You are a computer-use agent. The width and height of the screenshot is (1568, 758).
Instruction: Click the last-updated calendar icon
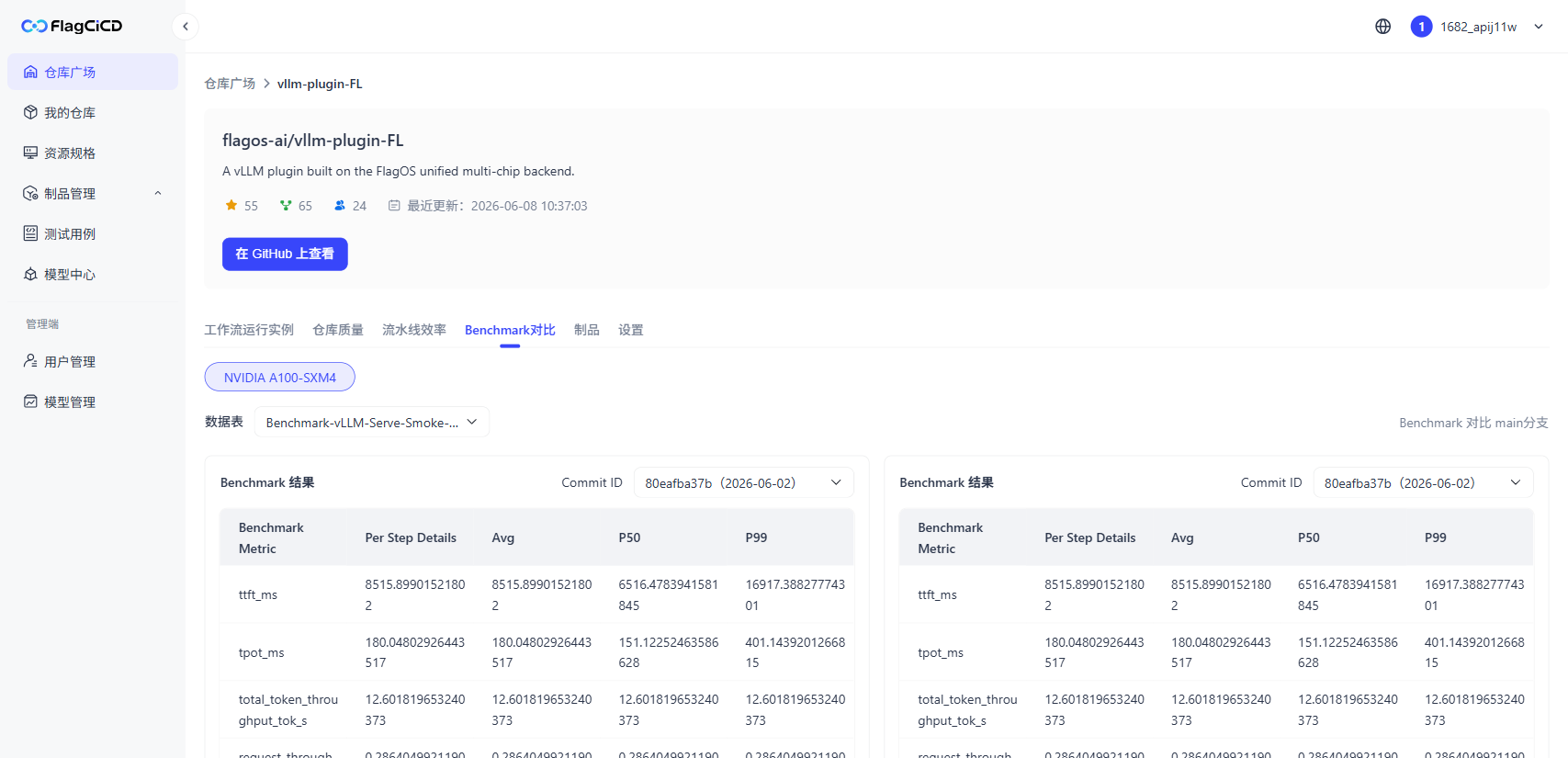[x=394, y=206]
